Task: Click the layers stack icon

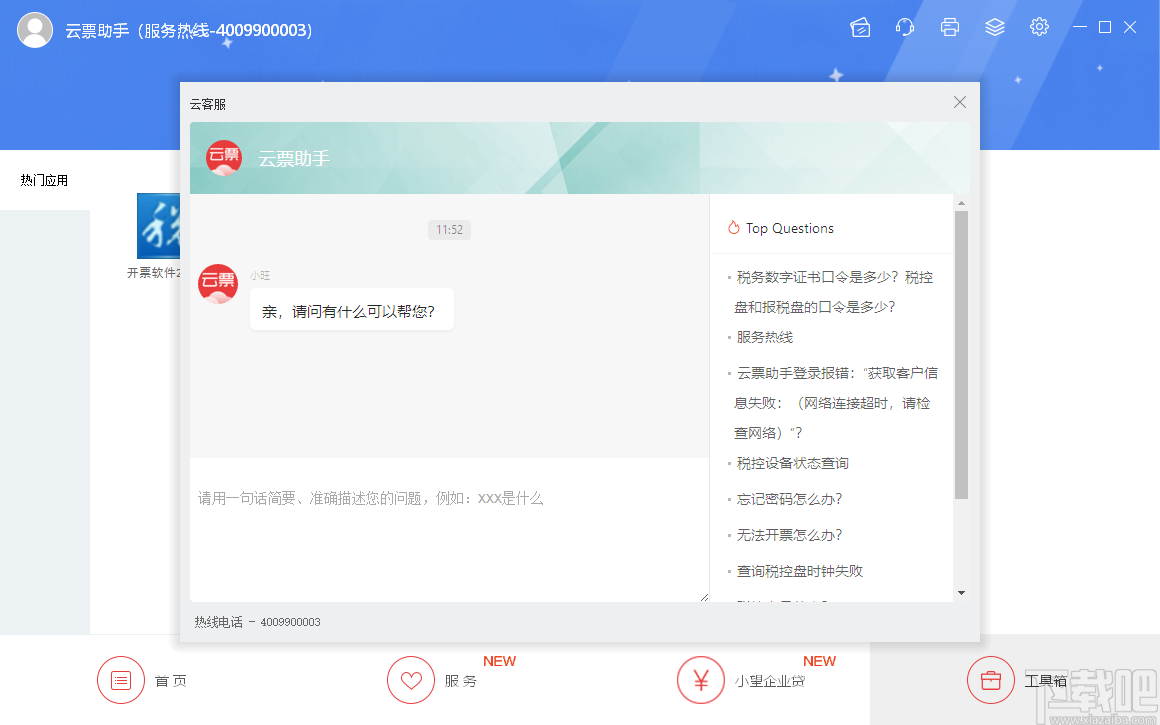Action: point(995,27)
